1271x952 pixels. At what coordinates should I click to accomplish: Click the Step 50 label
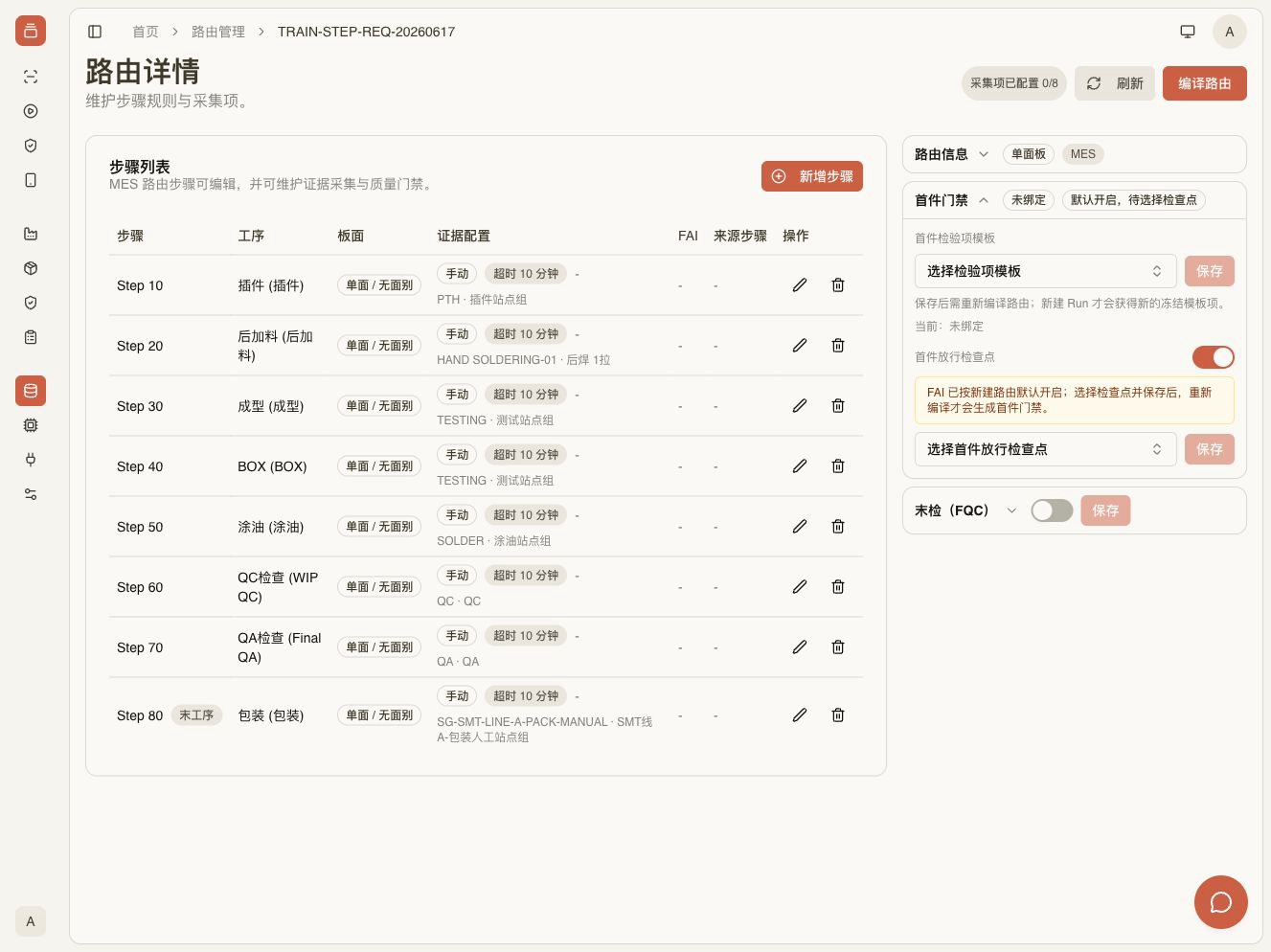[x=140, y=527]
